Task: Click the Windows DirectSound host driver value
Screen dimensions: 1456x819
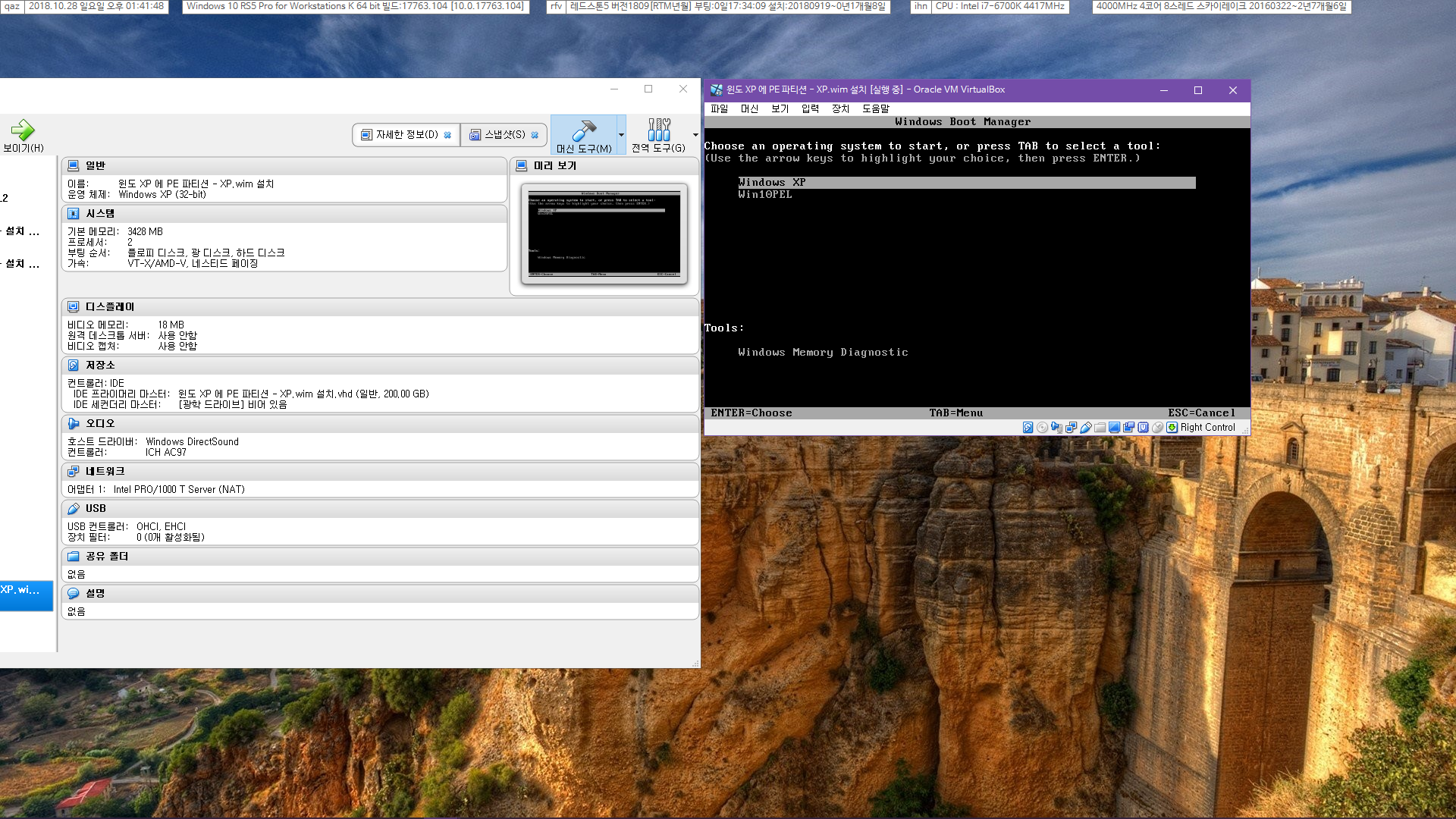Action: [192, 442]
